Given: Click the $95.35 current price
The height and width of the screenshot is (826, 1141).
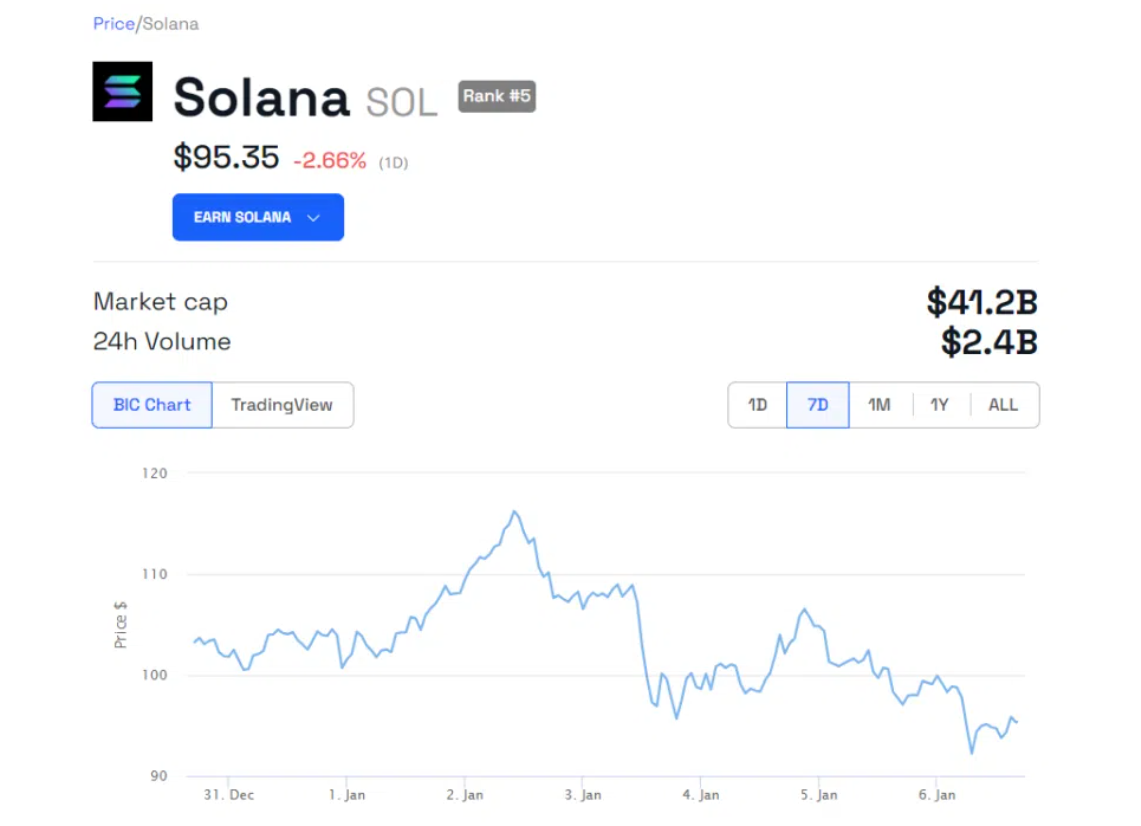Looking at the screenshot, I should (x=226, y=157).
